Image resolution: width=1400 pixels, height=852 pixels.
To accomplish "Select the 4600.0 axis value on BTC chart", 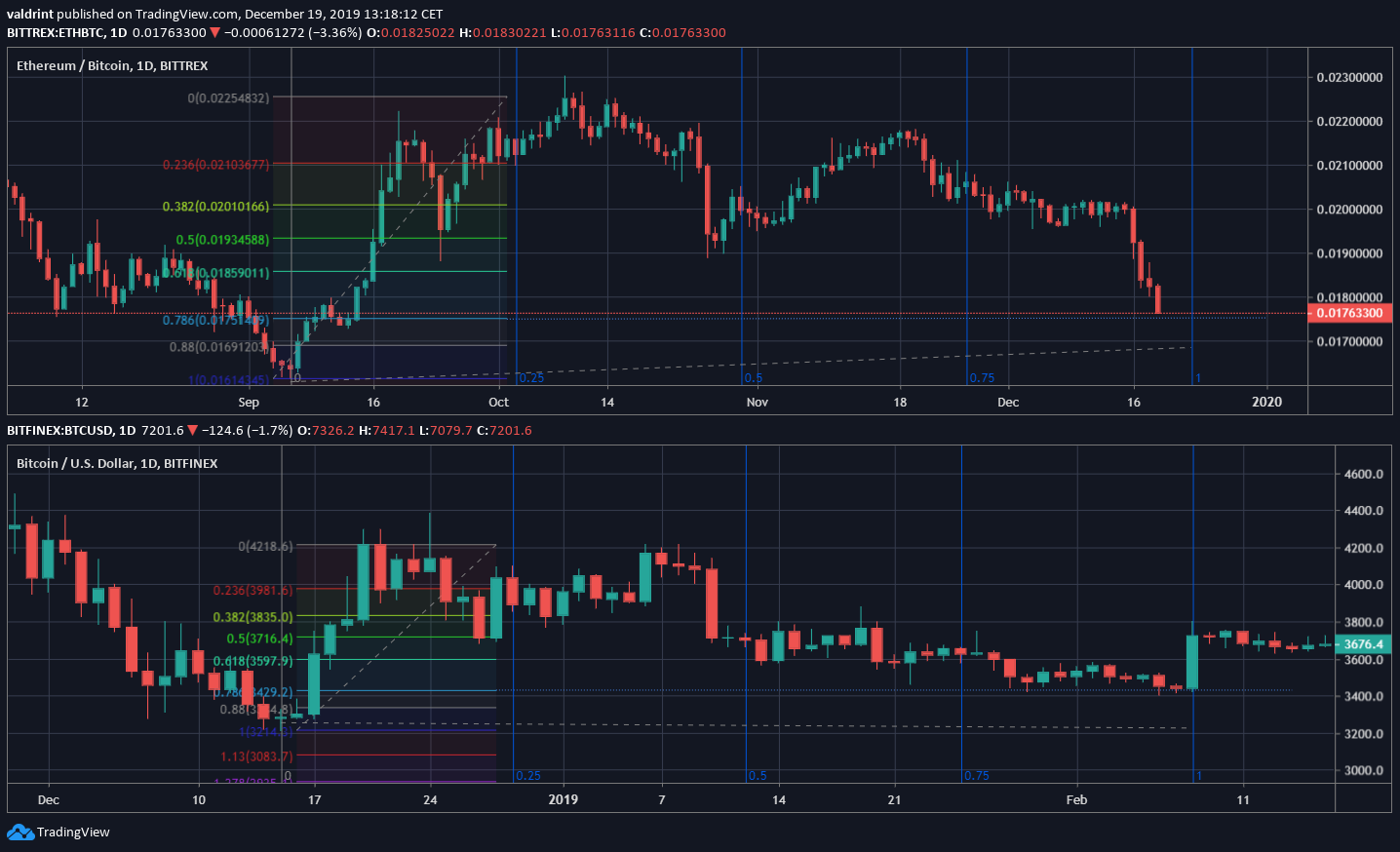I will coord(1364,474).
